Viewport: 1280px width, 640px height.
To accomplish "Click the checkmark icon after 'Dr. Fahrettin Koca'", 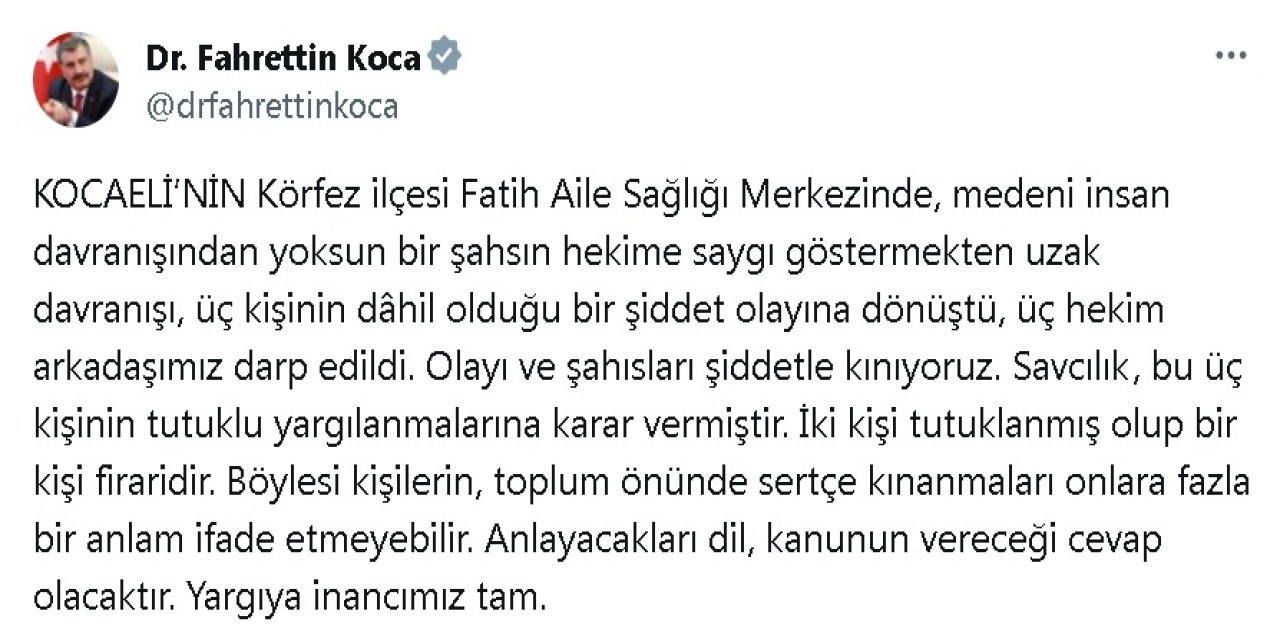I will tap(446, 57).
